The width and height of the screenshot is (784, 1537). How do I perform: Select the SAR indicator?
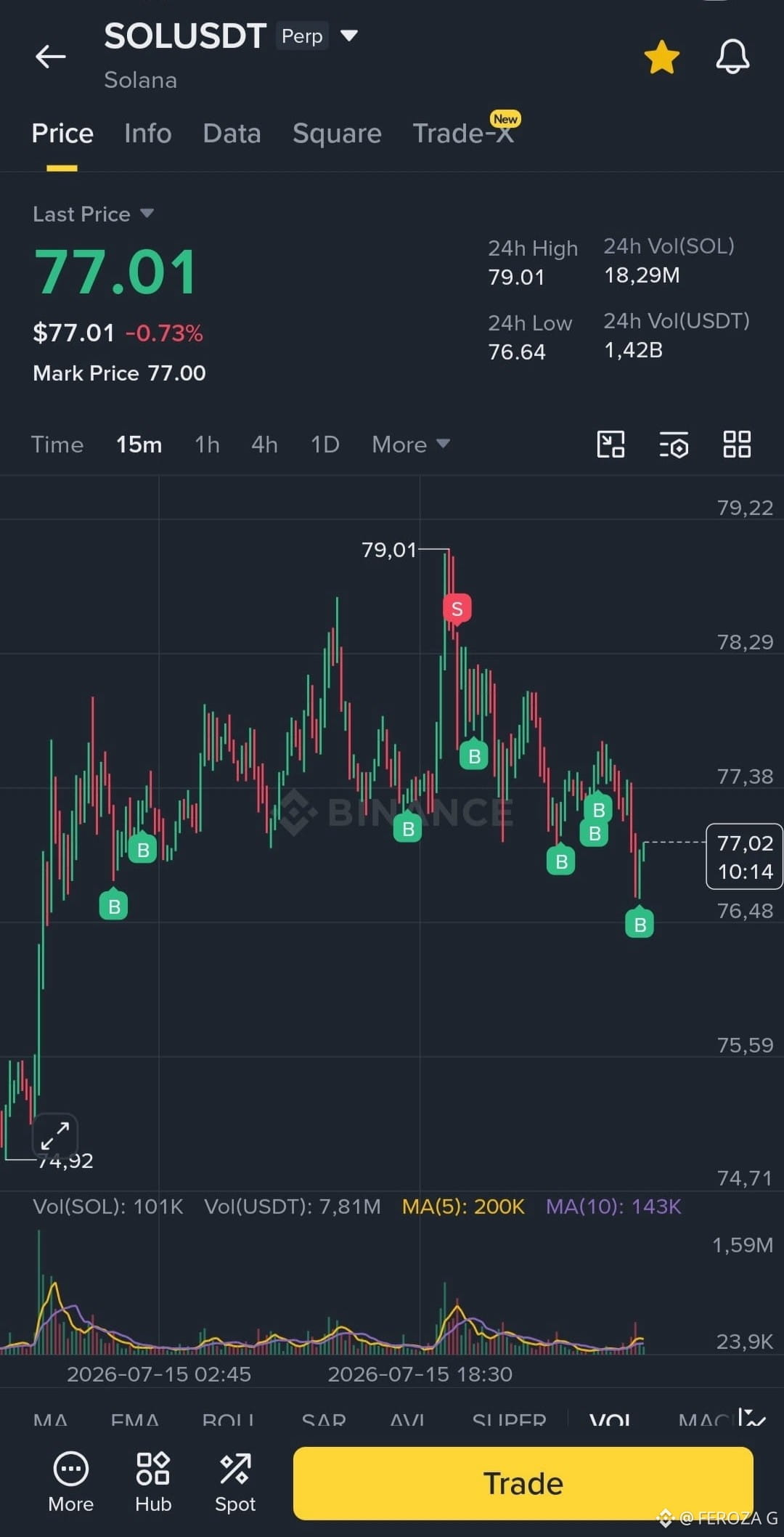tap(324, 1419)
